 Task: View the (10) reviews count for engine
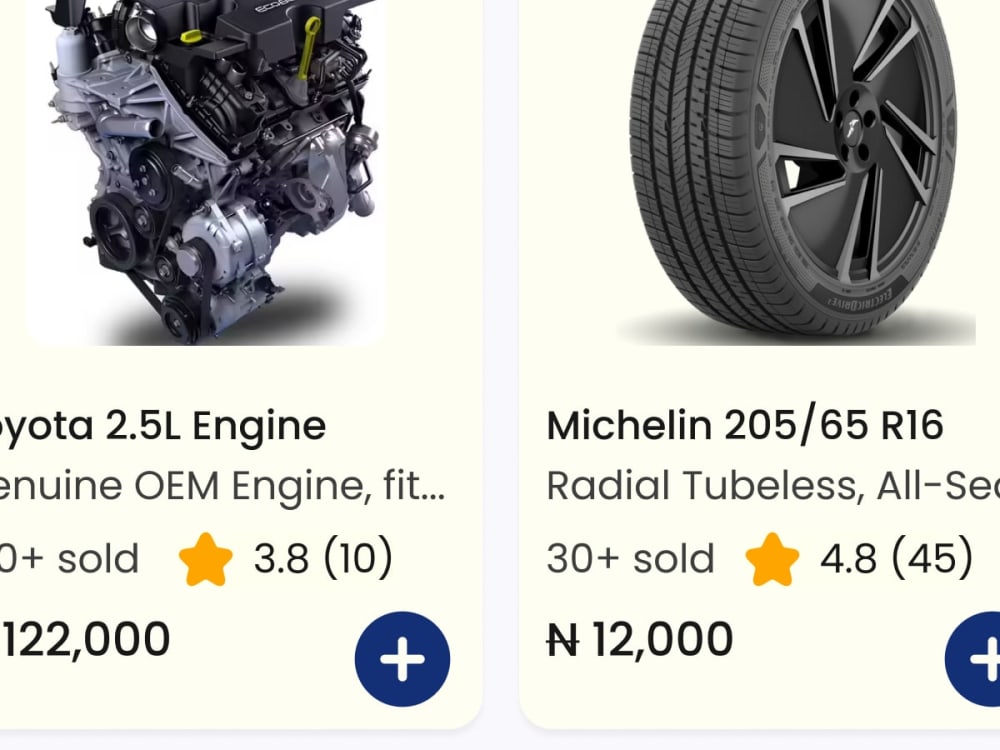(x=358, y=558)
